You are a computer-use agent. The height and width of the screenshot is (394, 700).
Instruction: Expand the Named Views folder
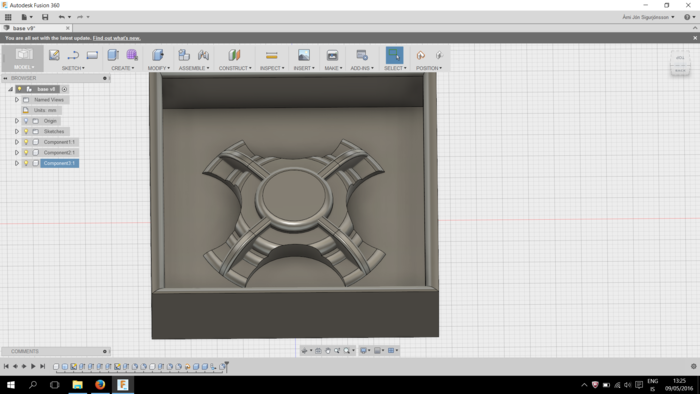coord(17,100)
